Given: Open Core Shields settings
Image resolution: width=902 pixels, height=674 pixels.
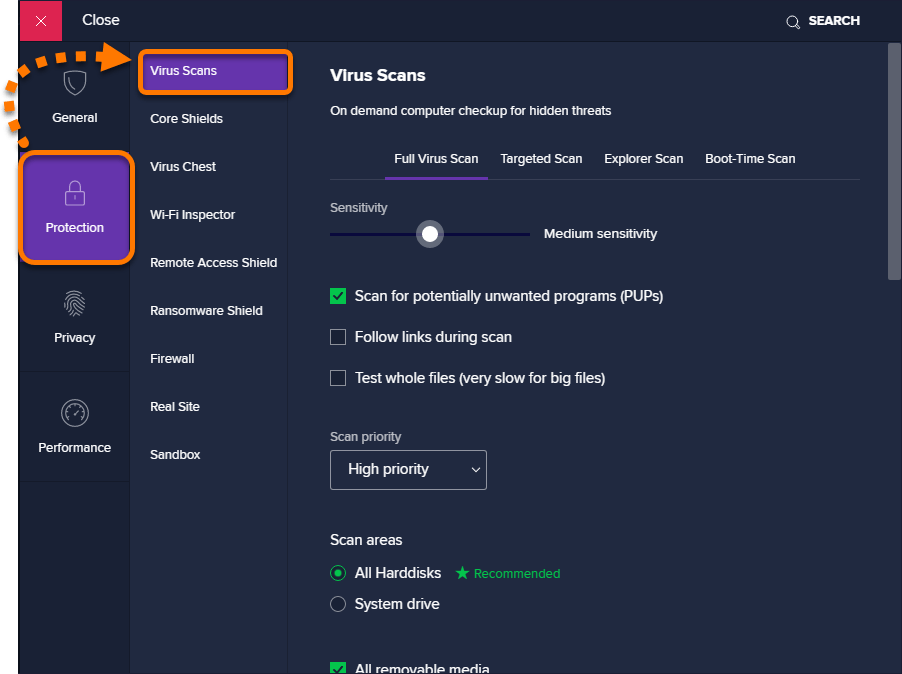Looking at the screenshot, I should tap(186, 118).
